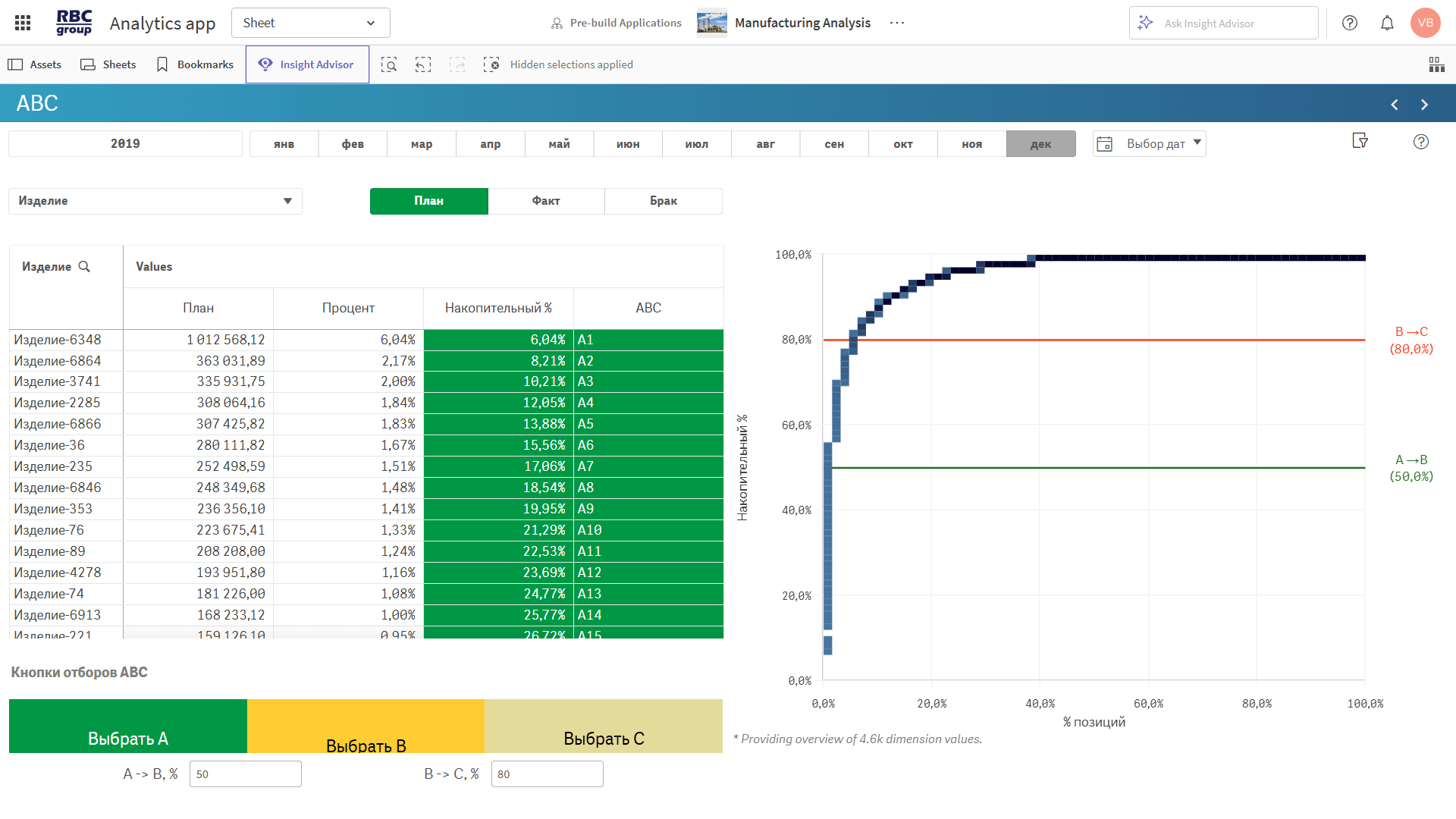This screenshot has width=1456, height=819.
Task: Open the Sheet dropdown
Action: pyautogui.click(x=310, y=23)
